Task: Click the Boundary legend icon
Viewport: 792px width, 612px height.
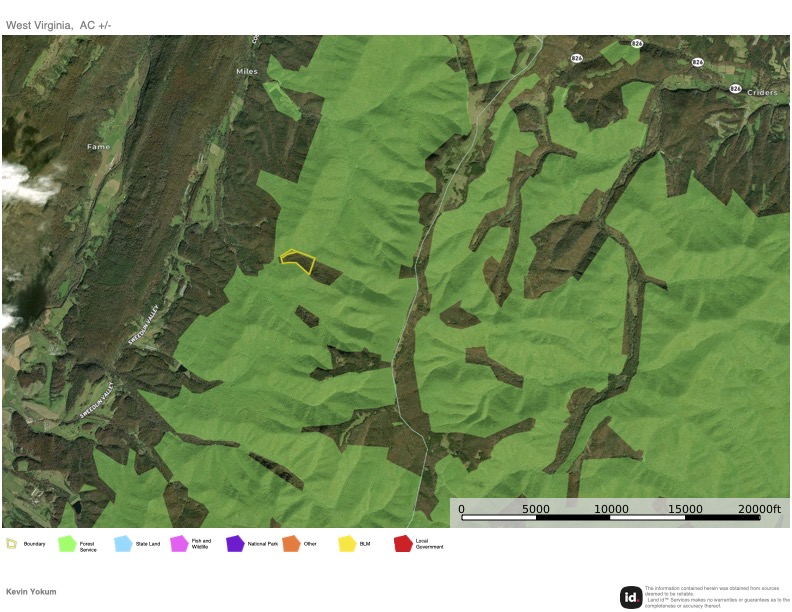Action: 11,544
